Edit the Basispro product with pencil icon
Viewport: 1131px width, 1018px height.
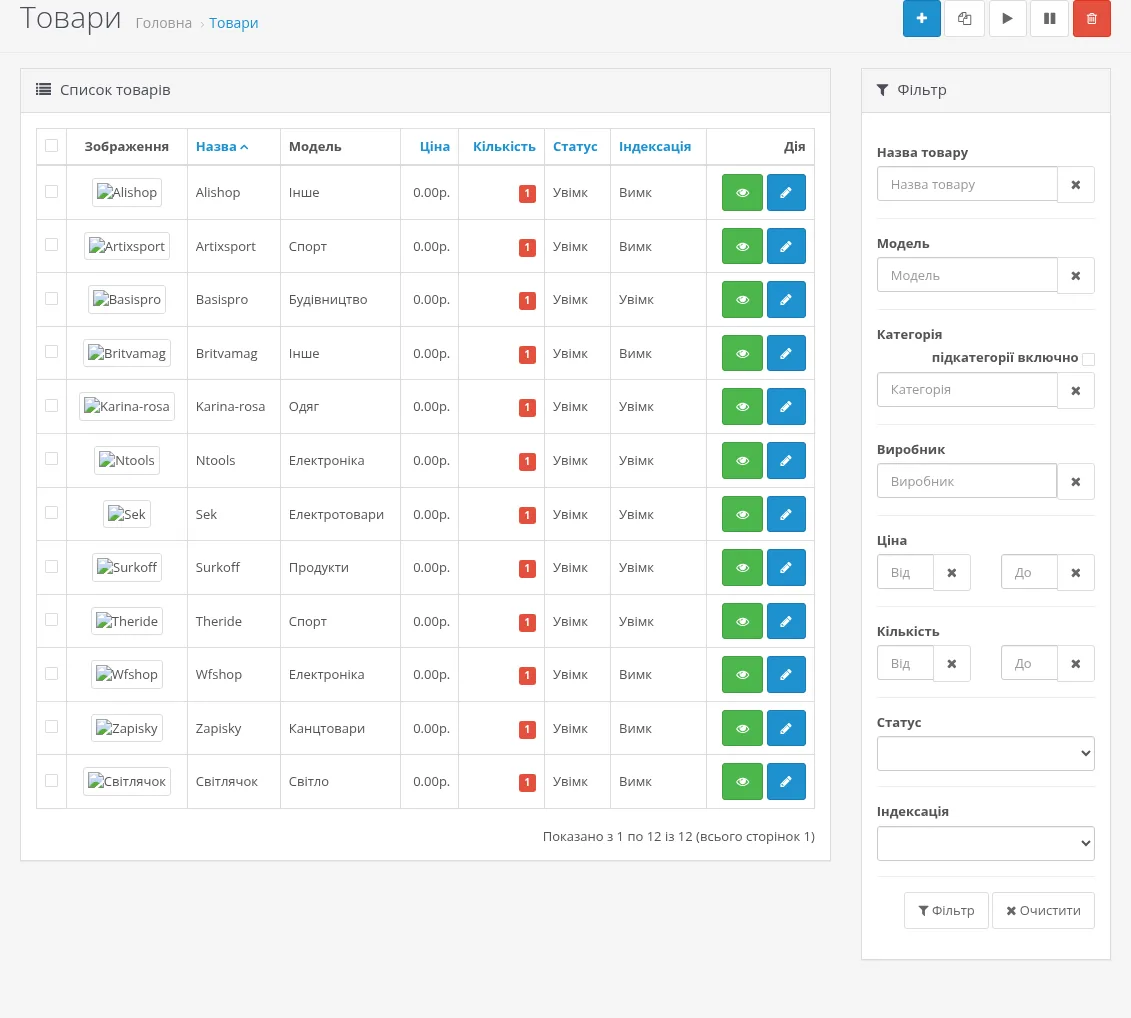coord(786,299)
